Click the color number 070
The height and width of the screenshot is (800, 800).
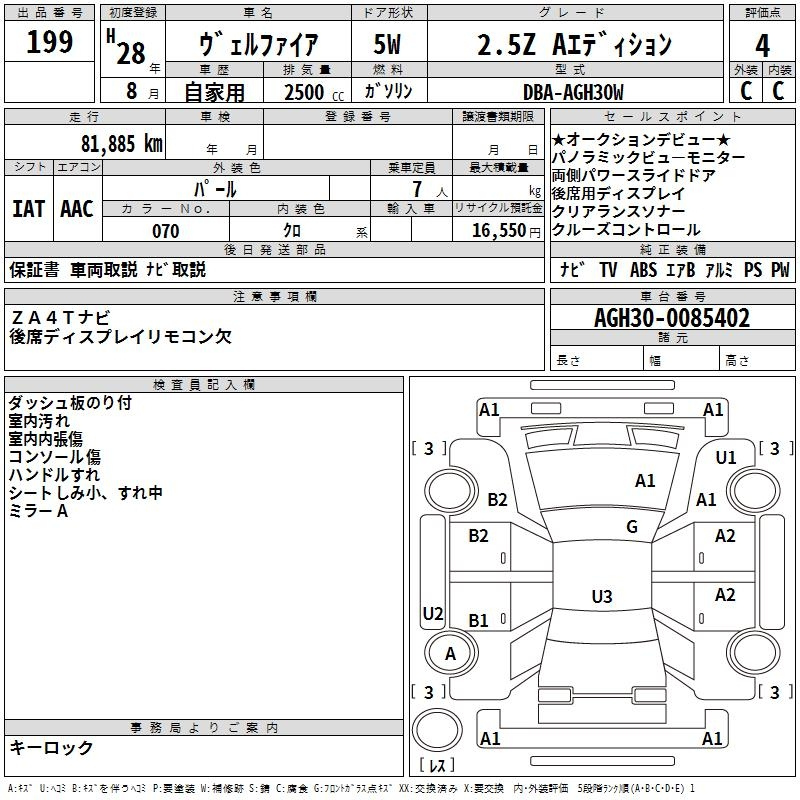tap(165, 231)
